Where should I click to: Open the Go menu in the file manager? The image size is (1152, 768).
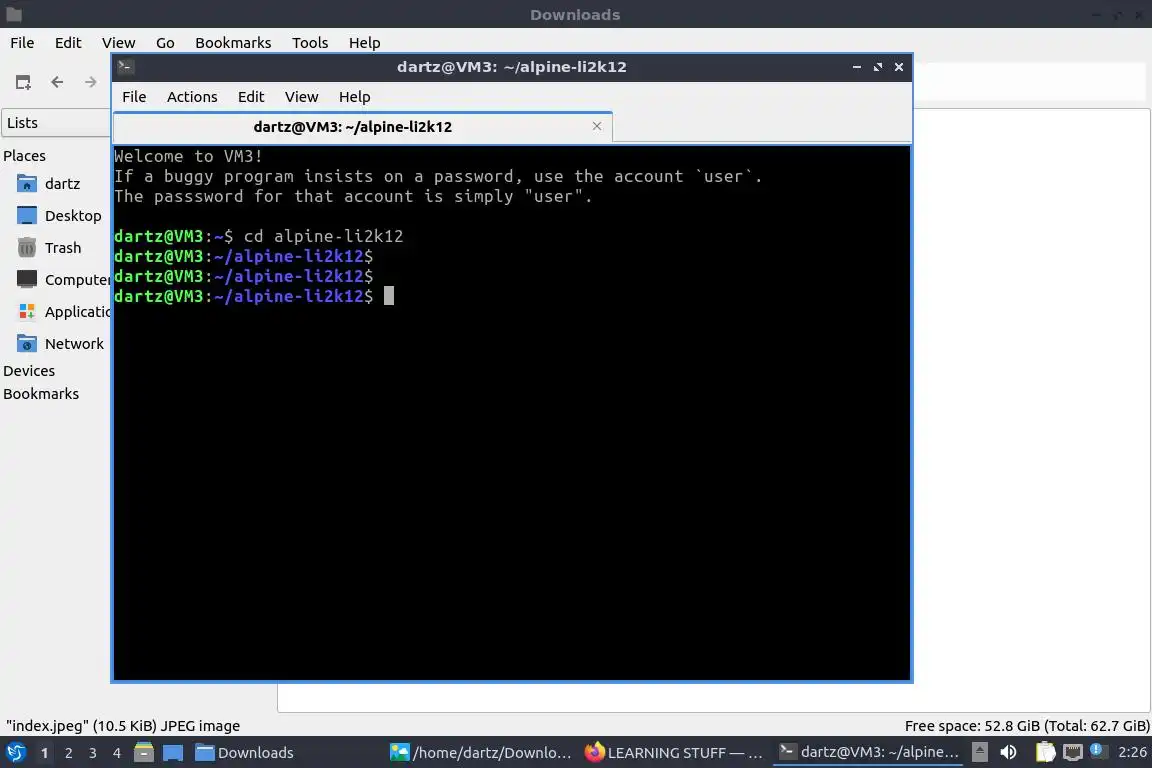[165, 43]
